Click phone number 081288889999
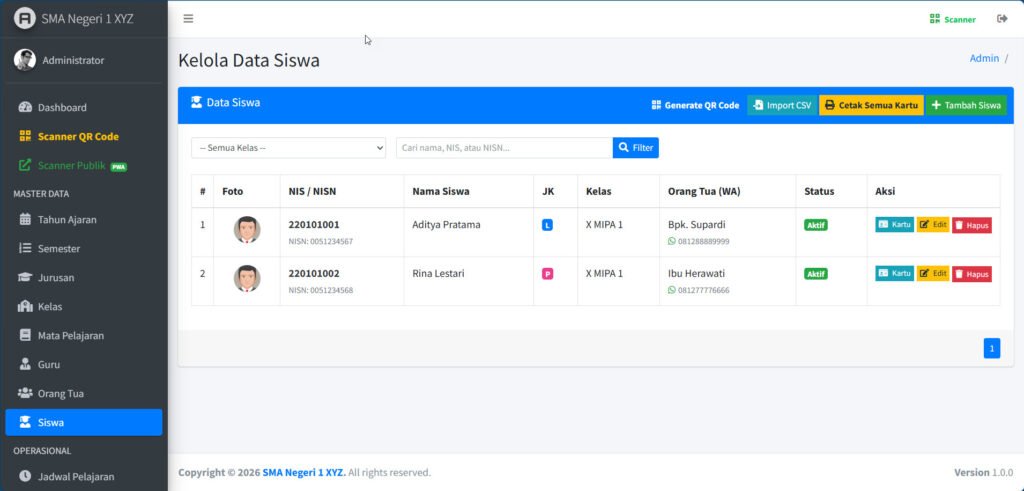The width and height of the screenshot is (1024, 491). [703, 242]
